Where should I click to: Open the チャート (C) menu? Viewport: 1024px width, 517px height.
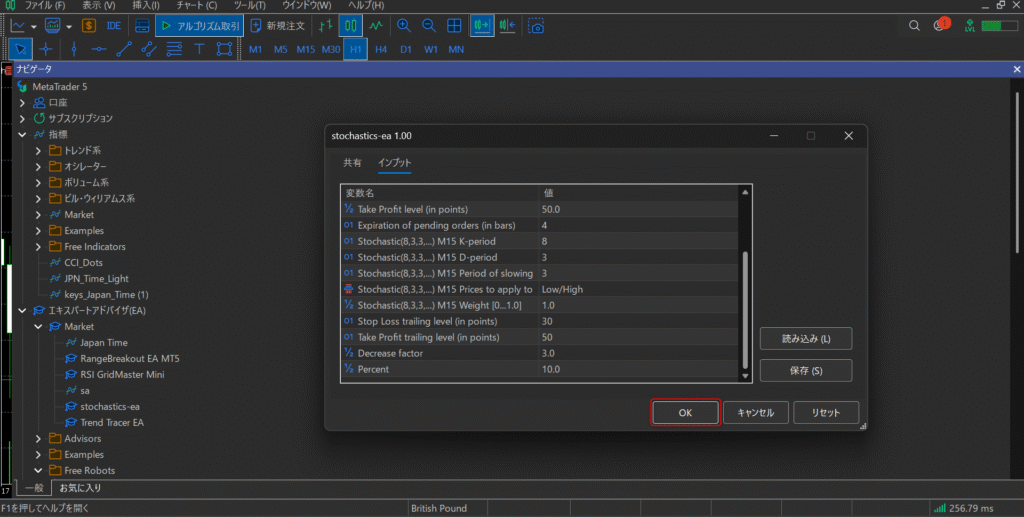197,5
